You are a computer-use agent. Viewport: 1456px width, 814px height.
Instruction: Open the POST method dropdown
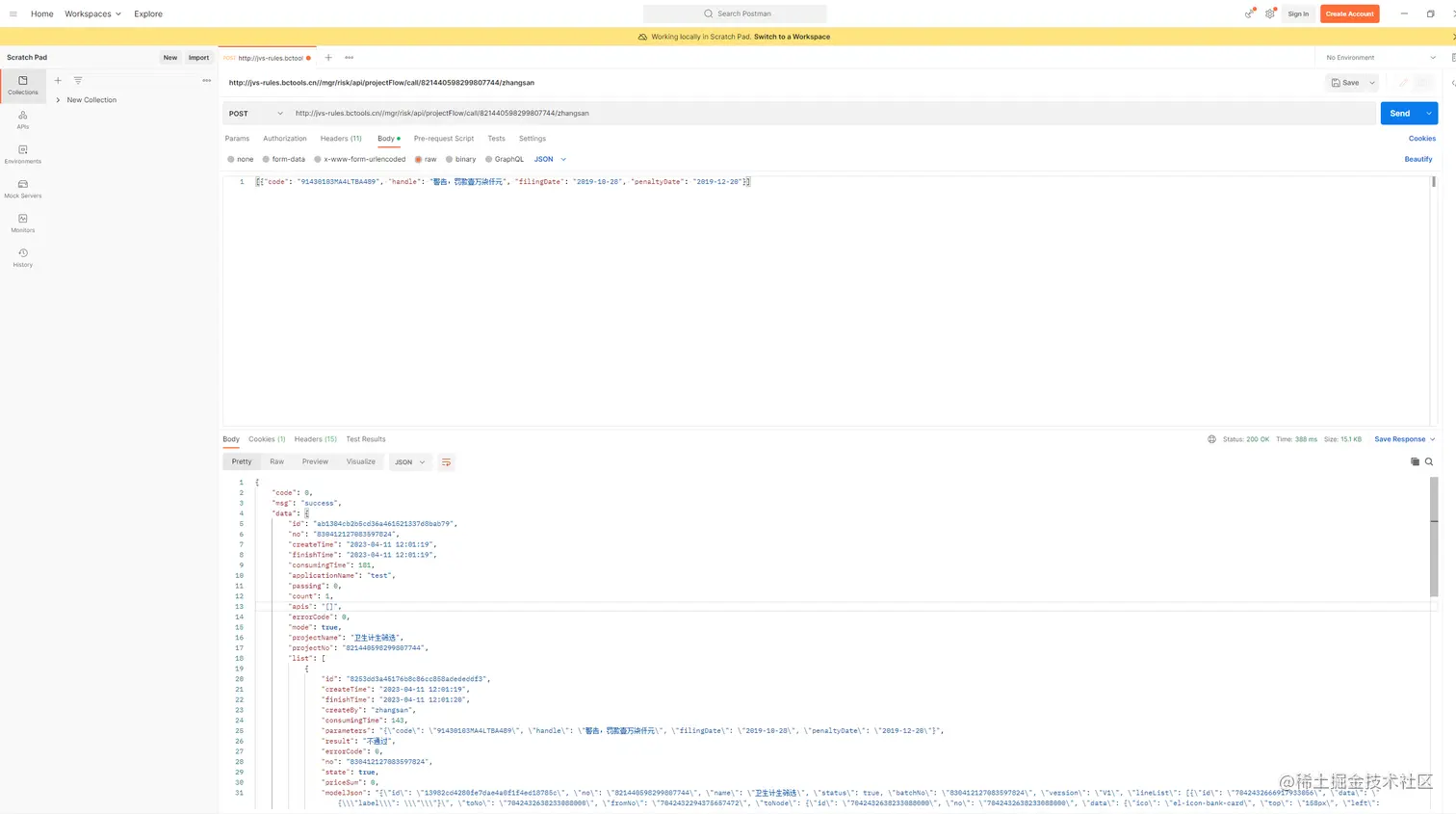click(255, 114)
